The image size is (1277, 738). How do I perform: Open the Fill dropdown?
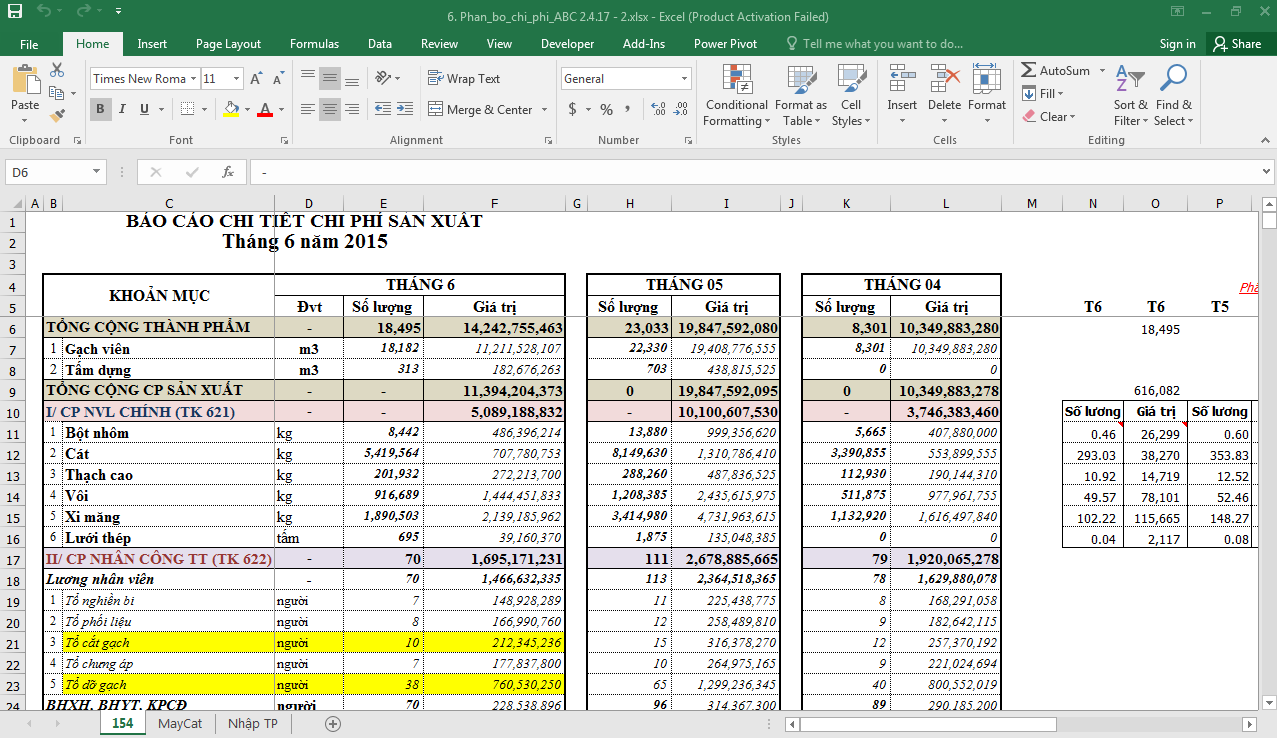[x=1044, y=94]
